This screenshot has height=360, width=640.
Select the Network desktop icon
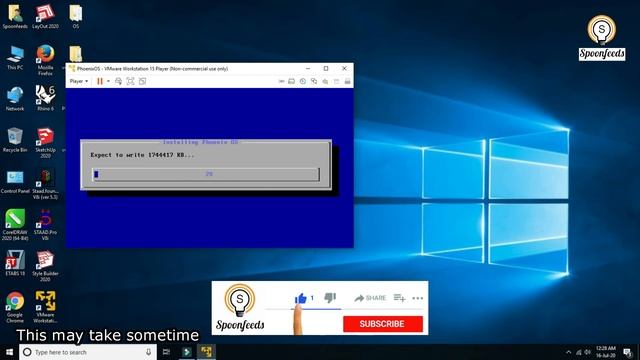15,99
